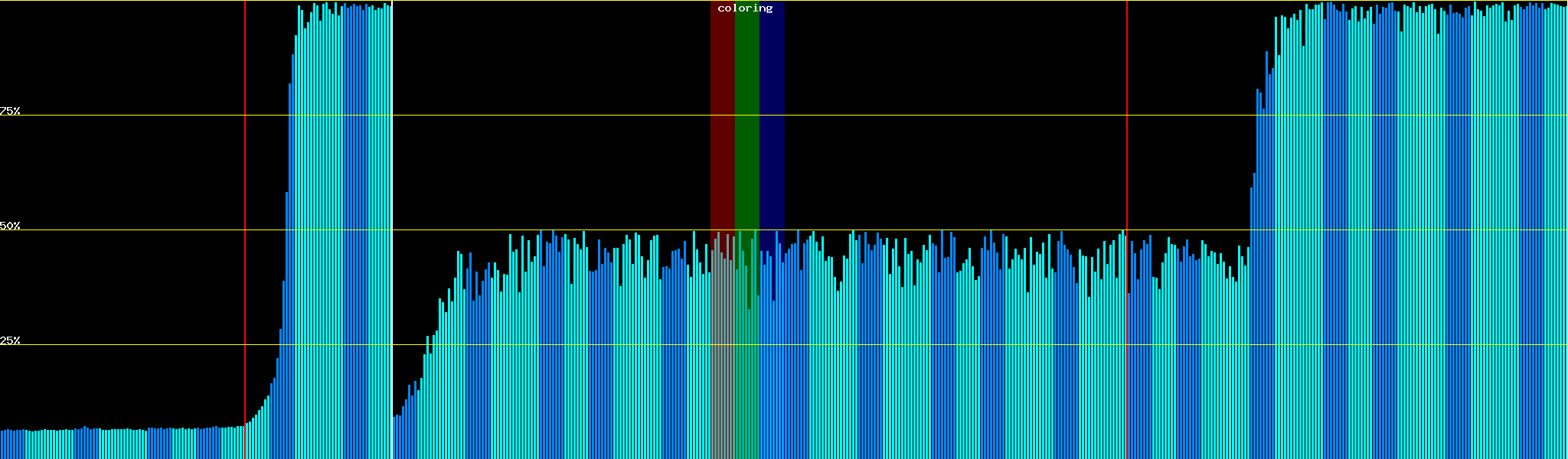The image size is (1568, 459).
Task: Click the left red vertical marker line
Action: coord(245,191)
